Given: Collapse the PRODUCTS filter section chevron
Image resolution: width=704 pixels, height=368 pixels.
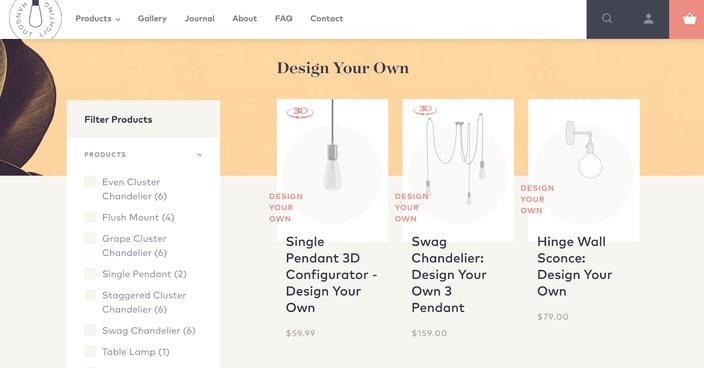Looking at the screenshot, I should [199, 155].
